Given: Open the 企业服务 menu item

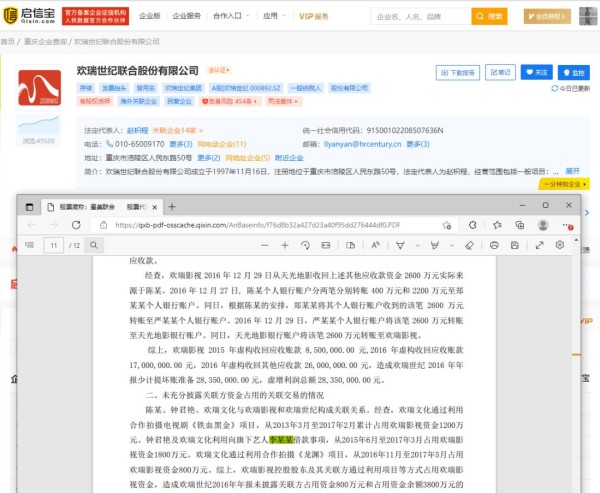Looking at the screenshot, I should tap(187, 16).
